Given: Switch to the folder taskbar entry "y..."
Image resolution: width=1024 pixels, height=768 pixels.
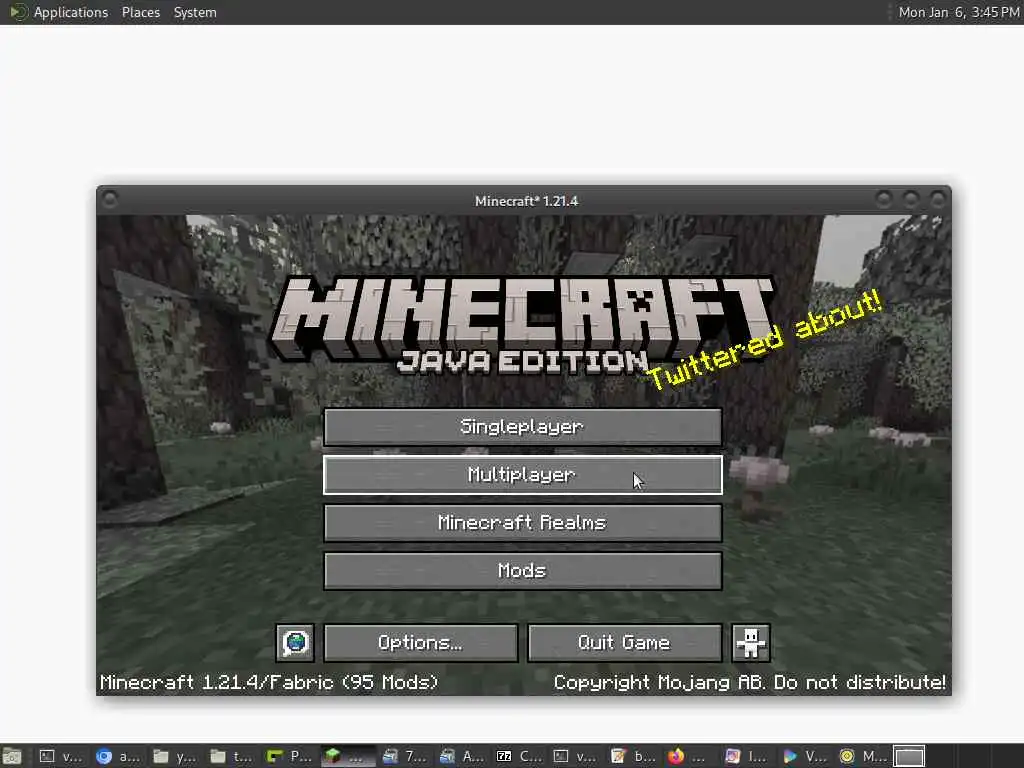Looking at the screenshot, I should coord(175,756).
